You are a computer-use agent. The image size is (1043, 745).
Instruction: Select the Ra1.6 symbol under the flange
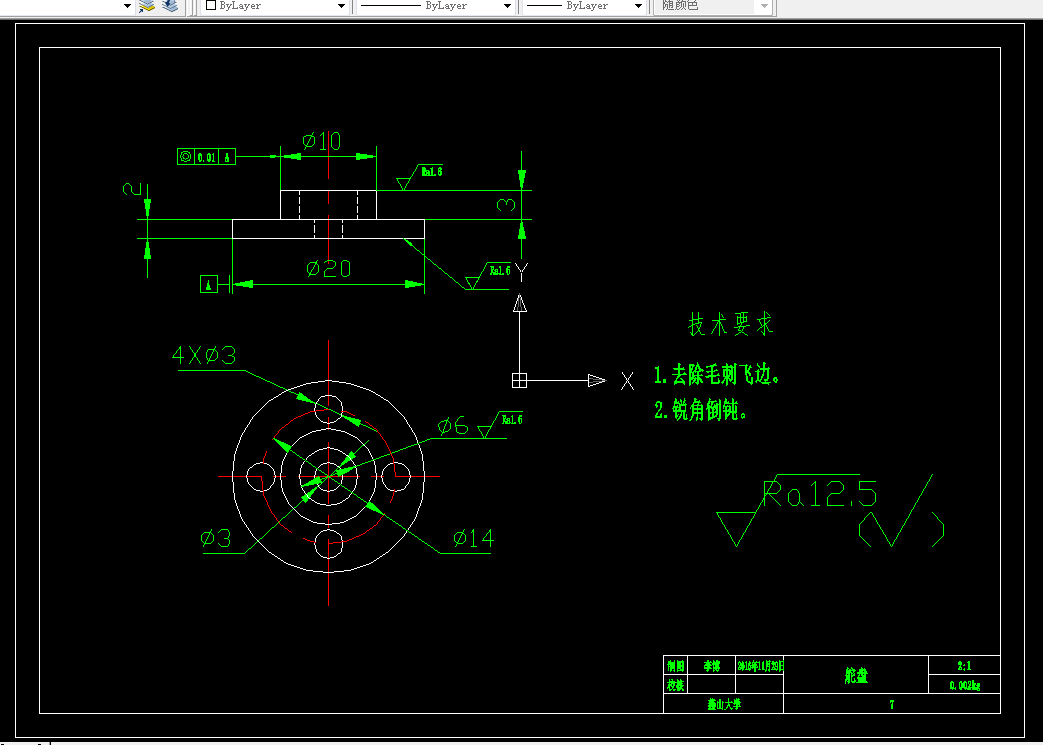(x=489, y=275)
